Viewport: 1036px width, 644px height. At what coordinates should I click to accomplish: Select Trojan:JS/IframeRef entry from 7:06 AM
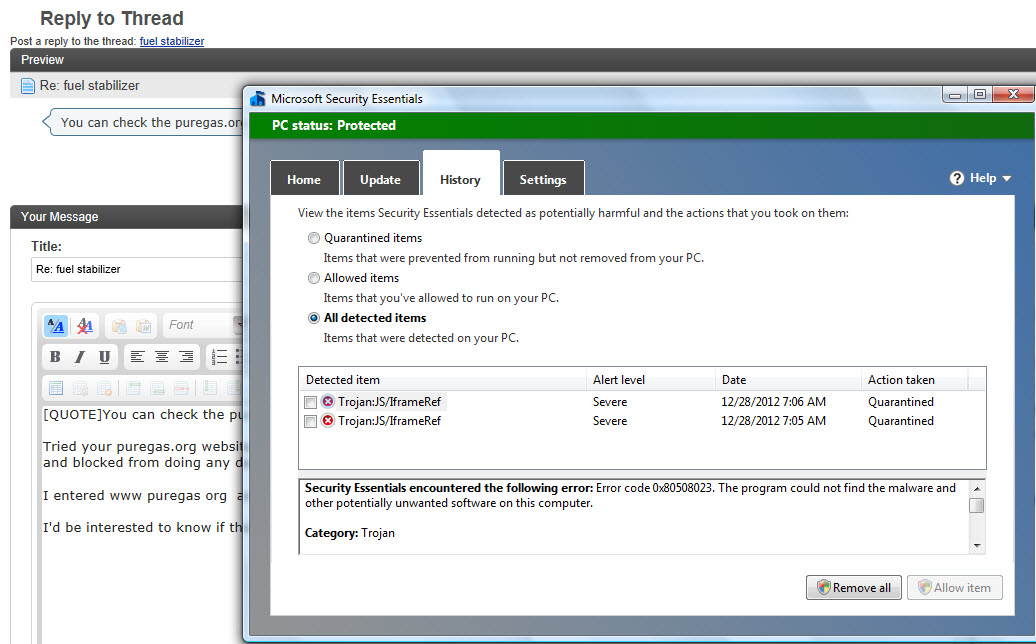(389, 402)
